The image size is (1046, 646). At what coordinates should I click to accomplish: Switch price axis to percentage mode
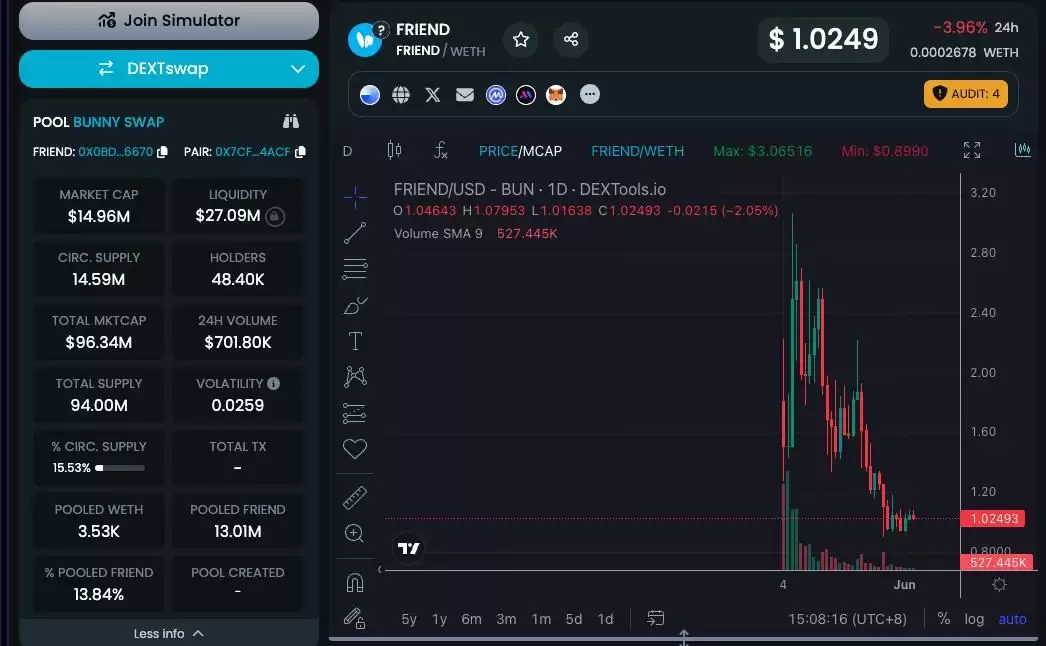943,619
